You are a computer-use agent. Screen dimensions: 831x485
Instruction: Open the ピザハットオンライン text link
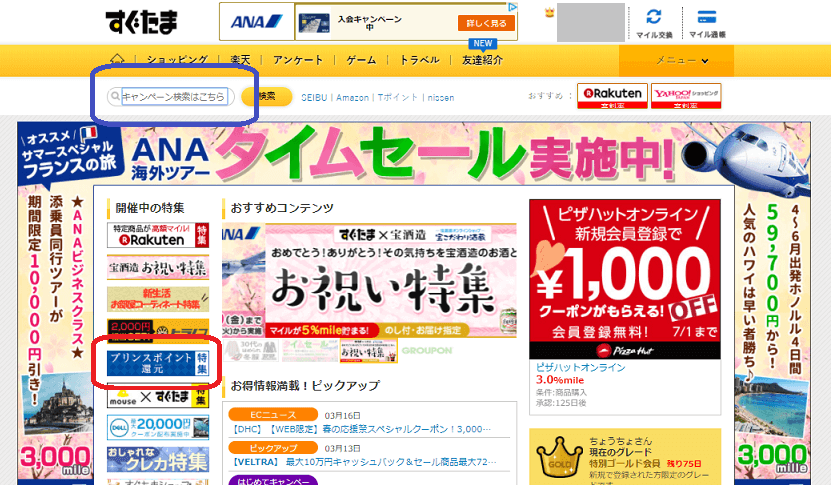click(x=580, y=367)
